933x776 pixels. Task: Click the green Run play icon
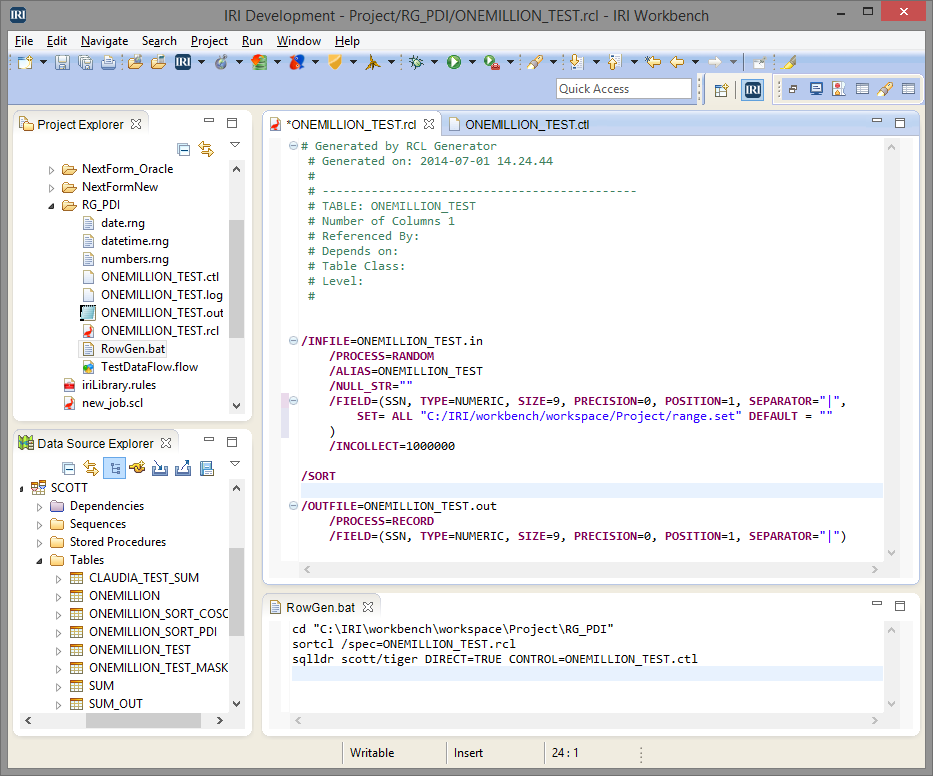coord(454,62)
